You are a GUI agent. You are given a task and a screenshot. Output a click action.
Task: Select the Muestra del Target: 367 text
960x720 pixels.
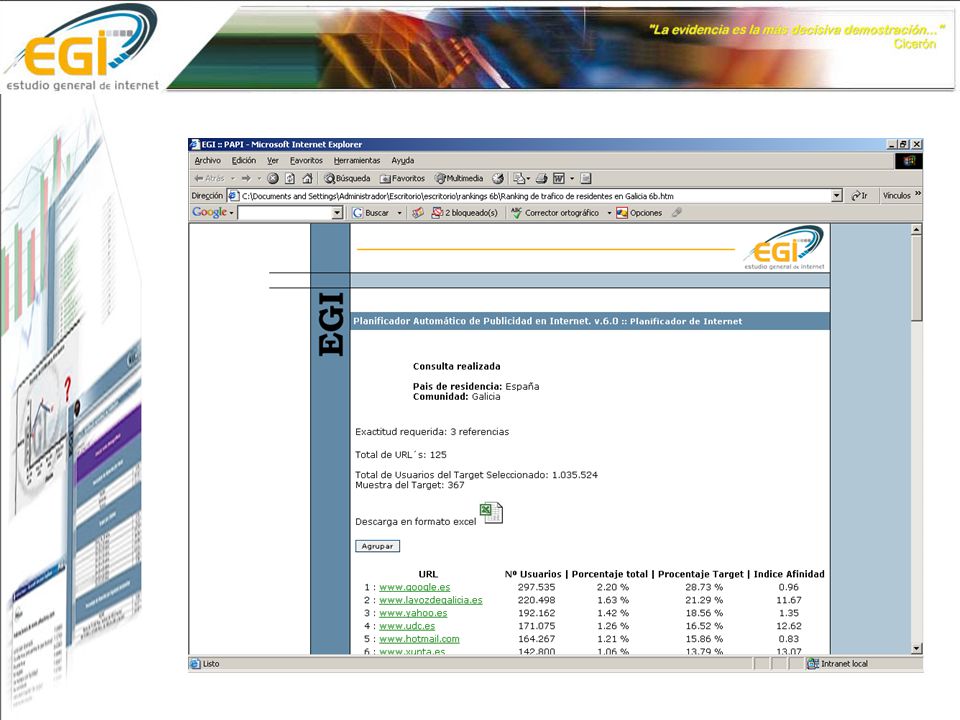[x=410, y=485]
